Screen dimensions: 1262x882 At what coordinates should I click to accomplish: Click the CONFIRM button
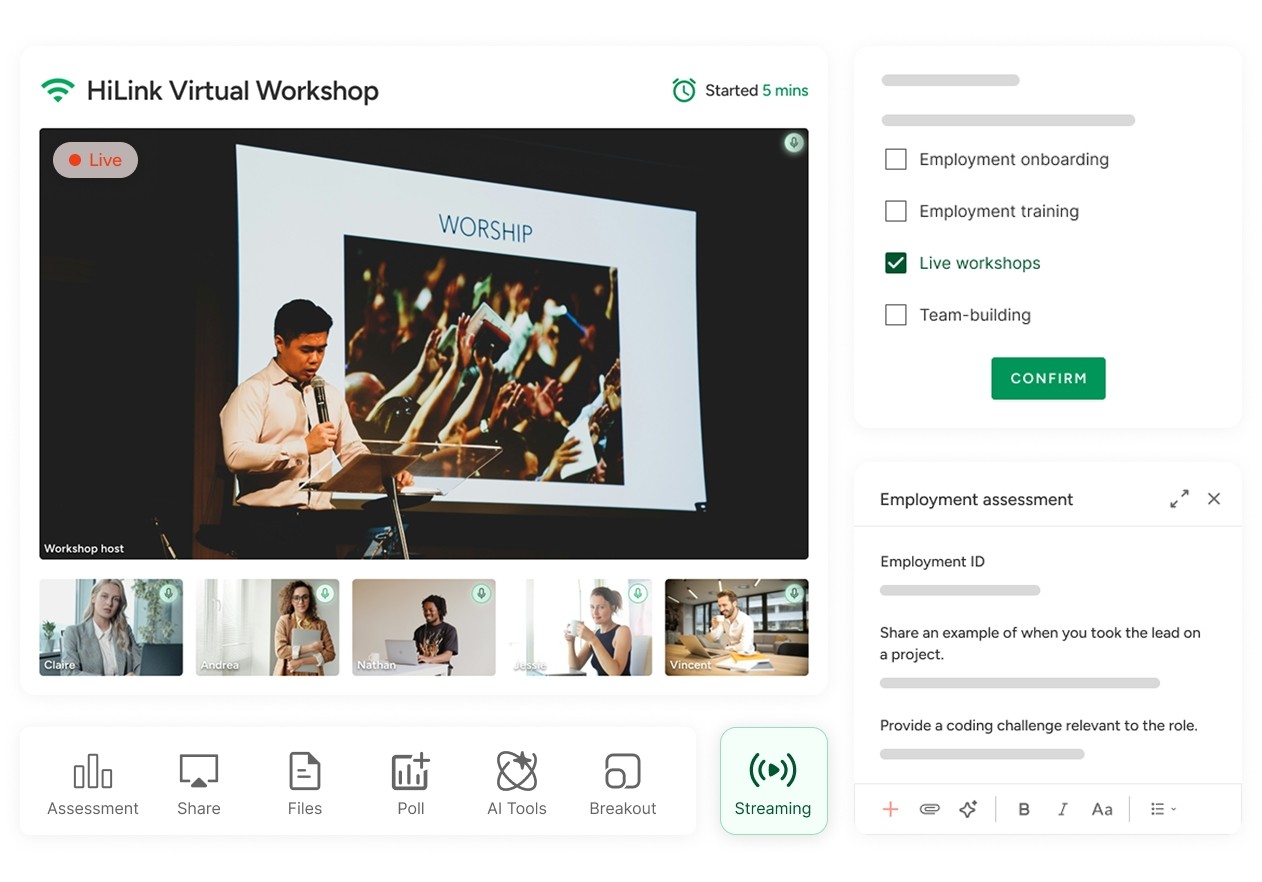(1048, 378)
